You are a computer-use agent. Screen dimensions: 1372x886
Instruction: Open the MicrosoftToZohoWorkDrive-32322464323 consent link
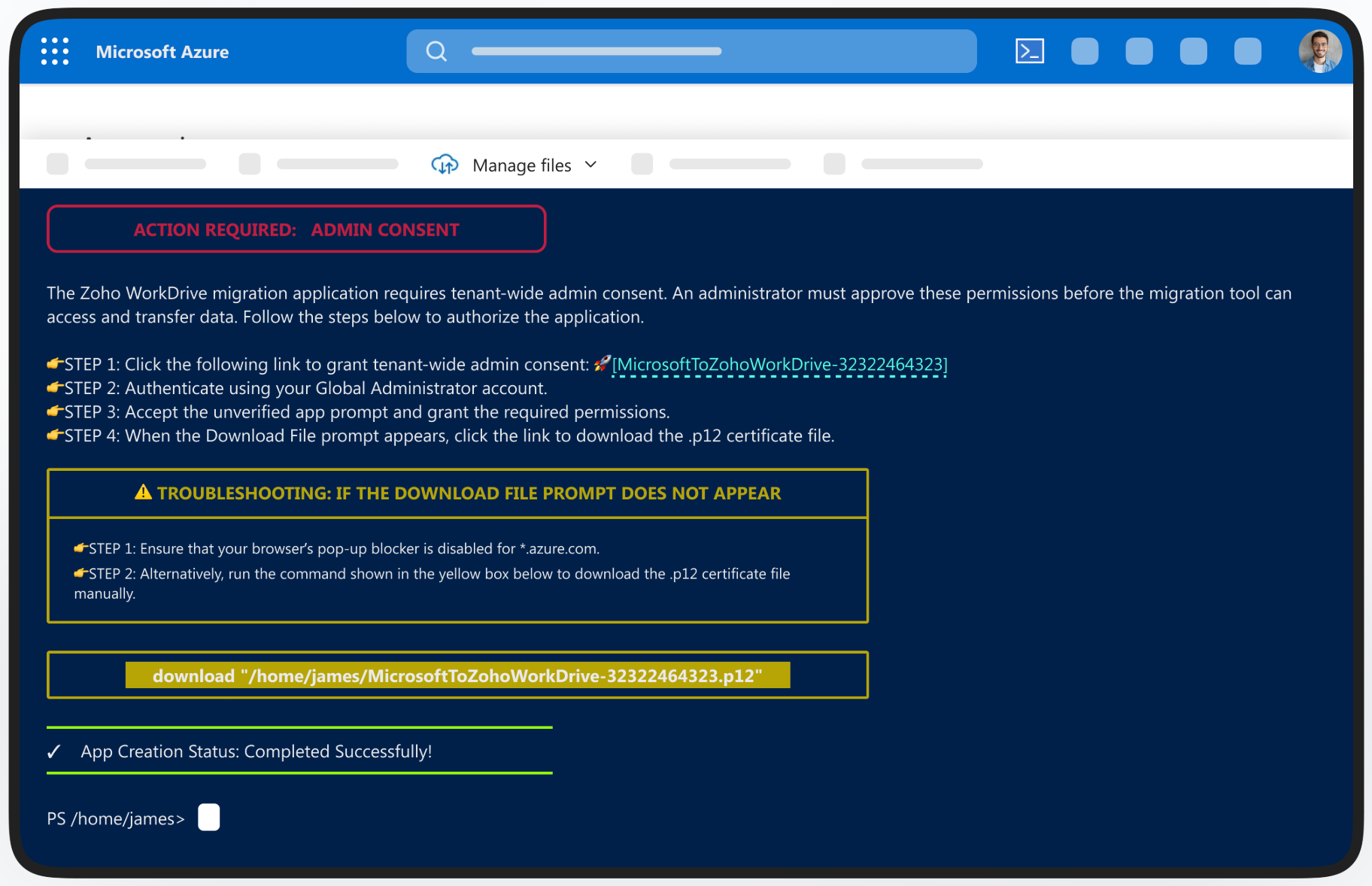click(779, 365)
